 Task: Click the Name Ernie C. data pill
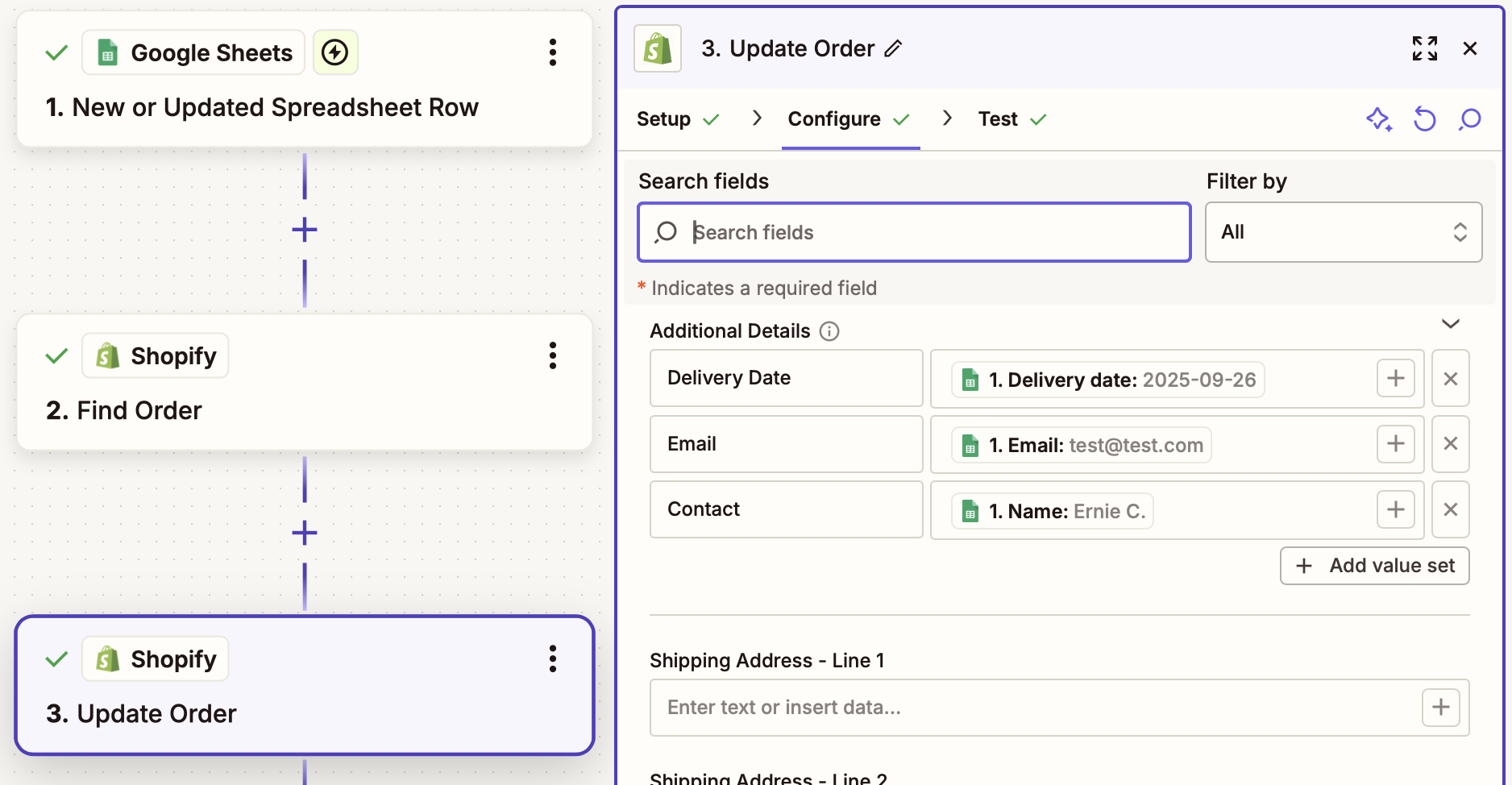click(x=1053, y=511)
